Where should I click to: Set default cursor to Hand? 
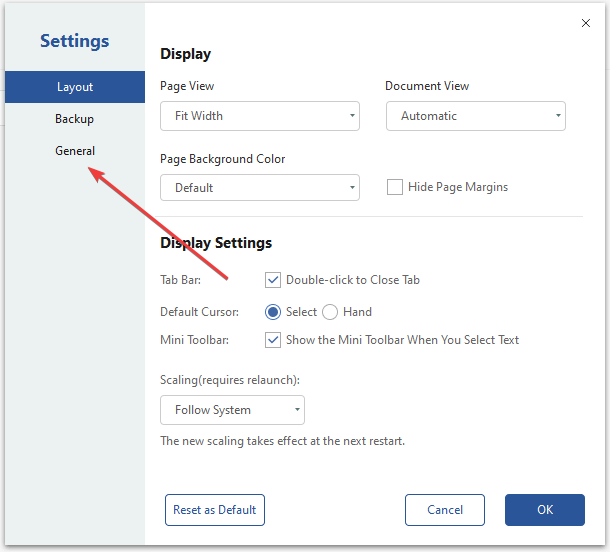point(330,312)
